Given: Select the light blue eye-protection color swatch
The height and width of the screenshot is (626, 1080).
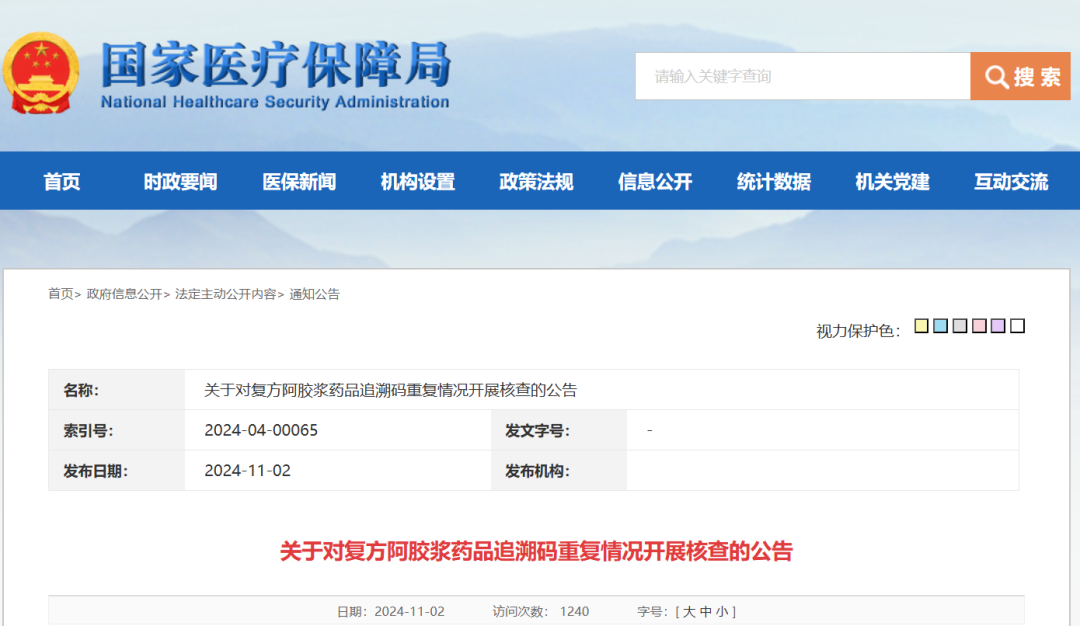Looking at the screenshot, I should click(940, 326).
